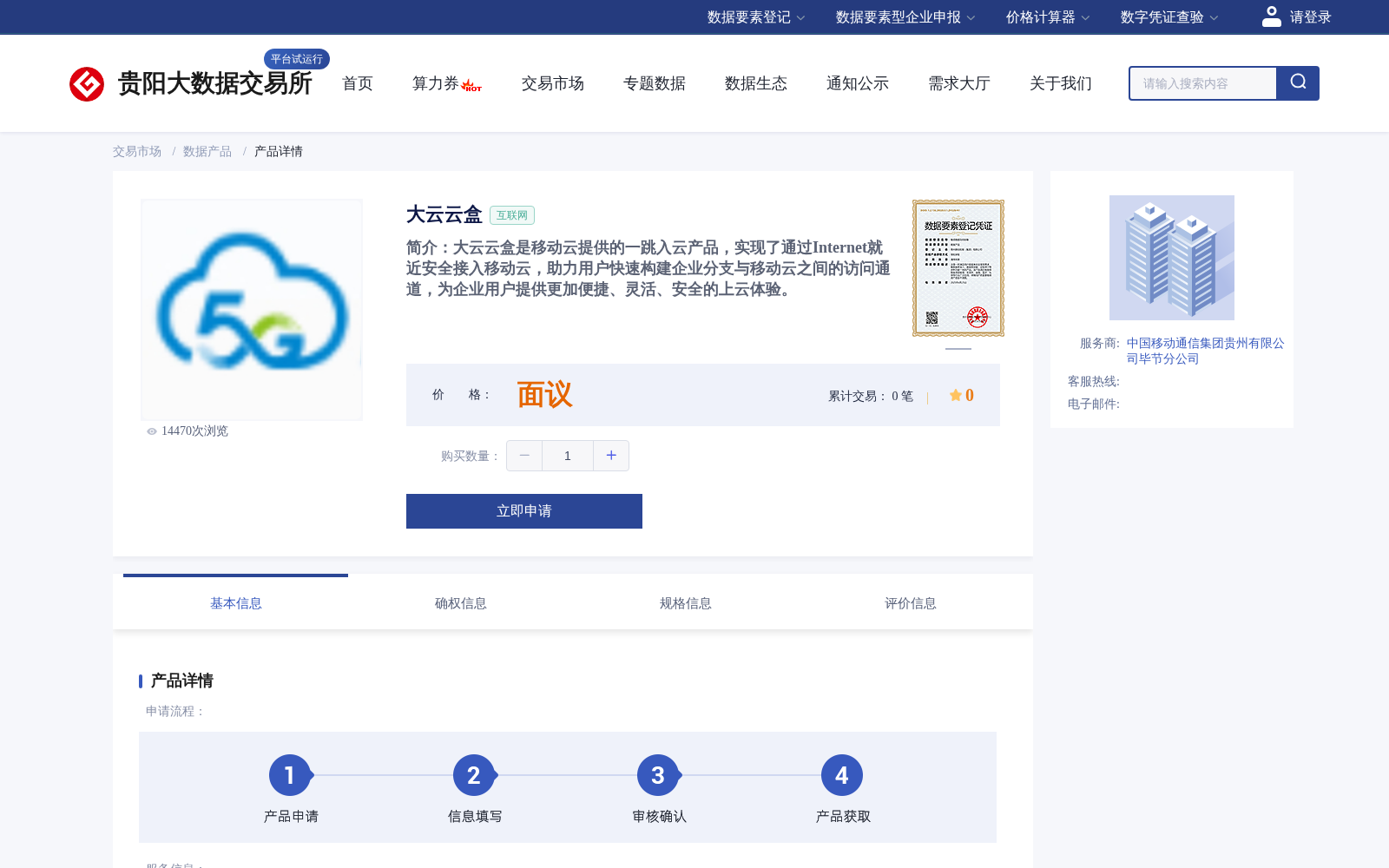This screenshot has height=868, width=1389.
Task: Open the 数据要素登记凭证 certificate thumbnail
Action: pyautogui.click(x=958, y=268)
